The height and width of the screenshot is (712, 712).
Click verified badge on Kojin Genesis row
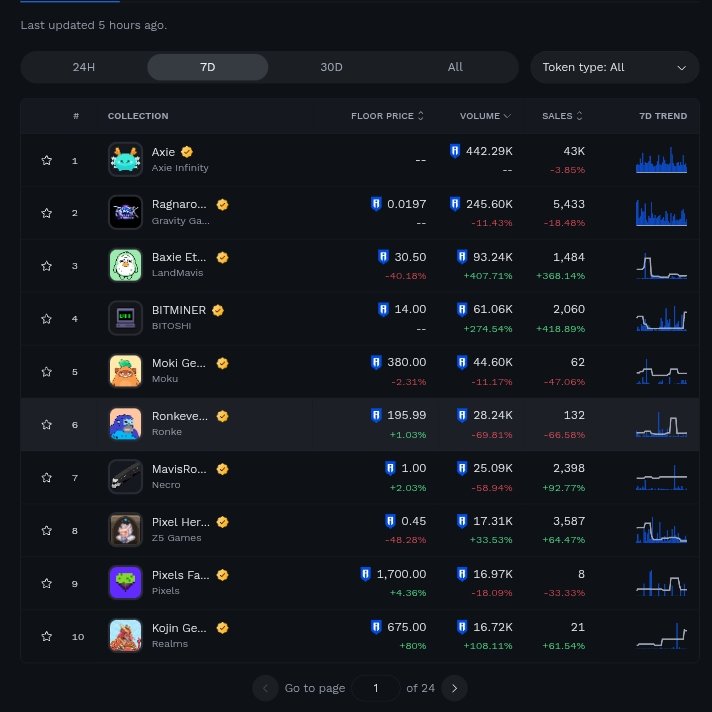(x=222, y=628)
